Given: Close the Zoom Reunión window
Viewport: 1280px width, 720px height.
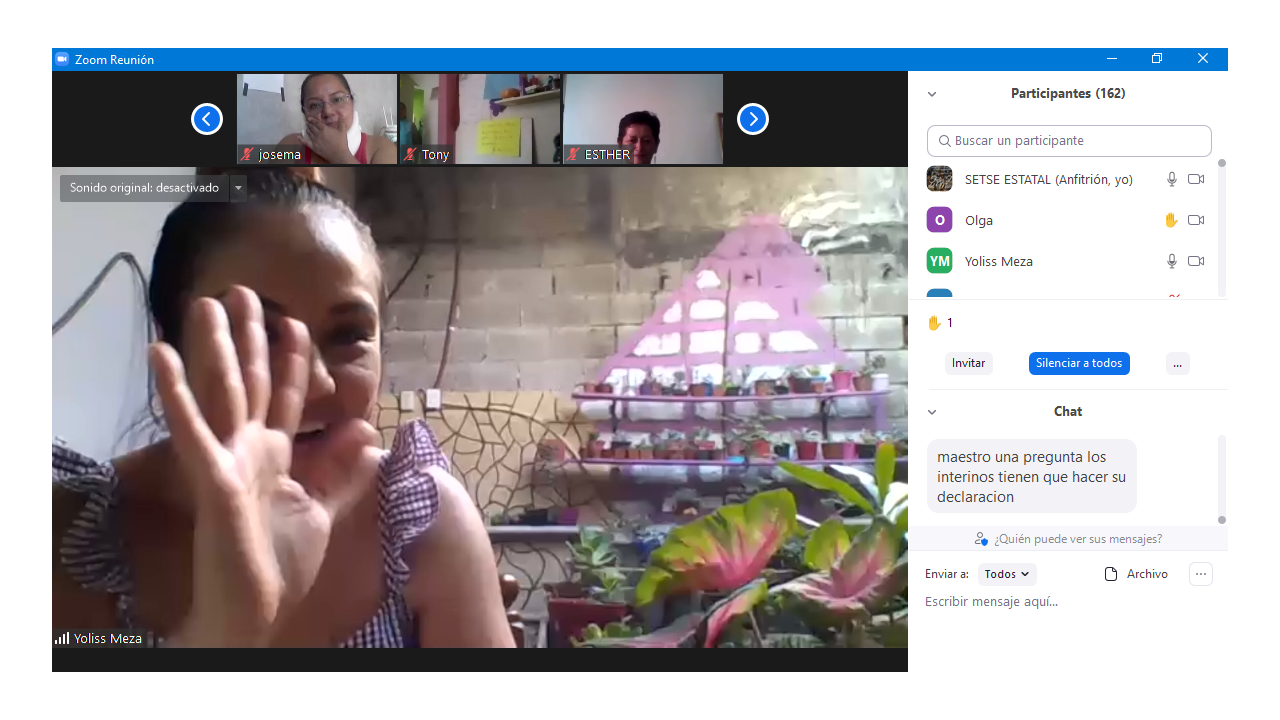Looking at the screenshot, I should click(1203, 59).
